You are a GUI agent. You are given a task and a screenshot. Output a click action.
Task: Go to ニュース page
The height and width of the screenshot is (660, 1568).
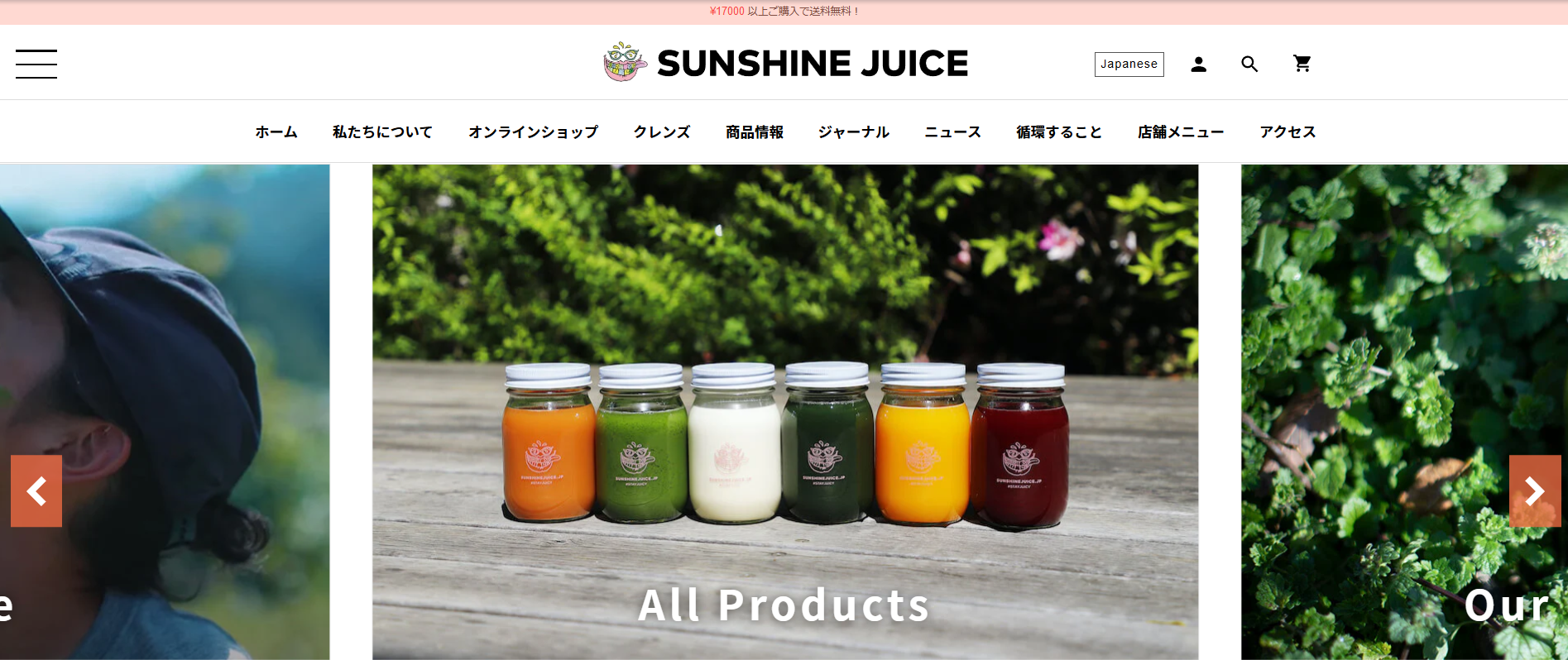pos(952,132)
